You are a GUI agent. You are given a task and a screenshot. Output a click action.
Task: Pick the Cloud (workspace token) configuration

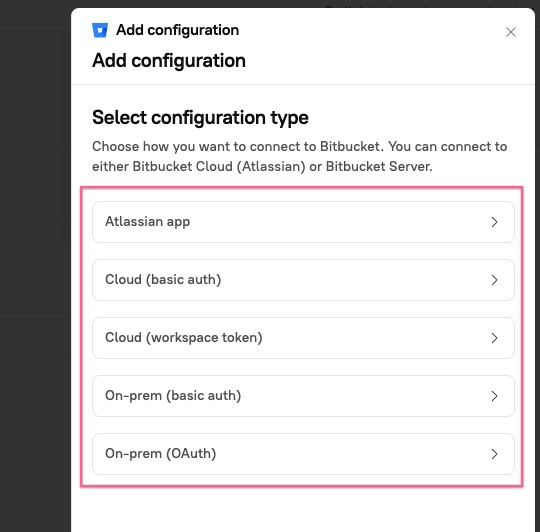coord(303,338)
